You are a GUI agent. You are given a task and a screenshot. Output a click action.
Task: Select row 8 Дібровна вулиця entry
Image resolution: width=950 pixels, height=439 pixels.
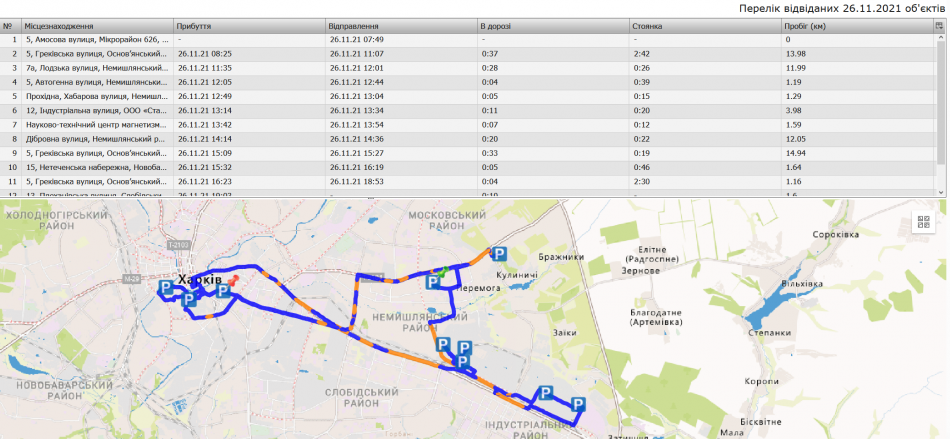[x=100, y=139]
